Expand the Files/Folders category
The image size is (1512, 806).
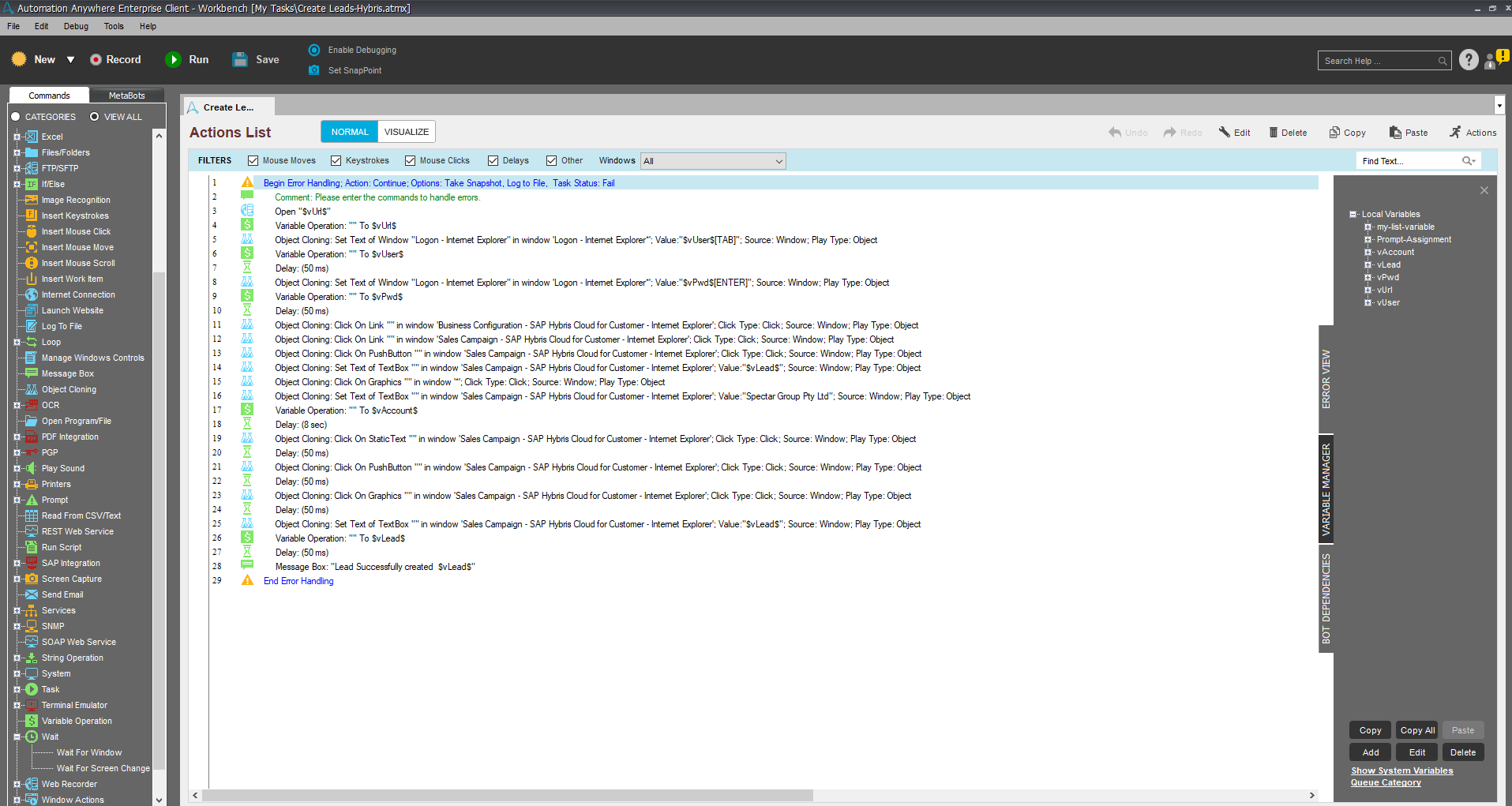[x=17, y=152]
